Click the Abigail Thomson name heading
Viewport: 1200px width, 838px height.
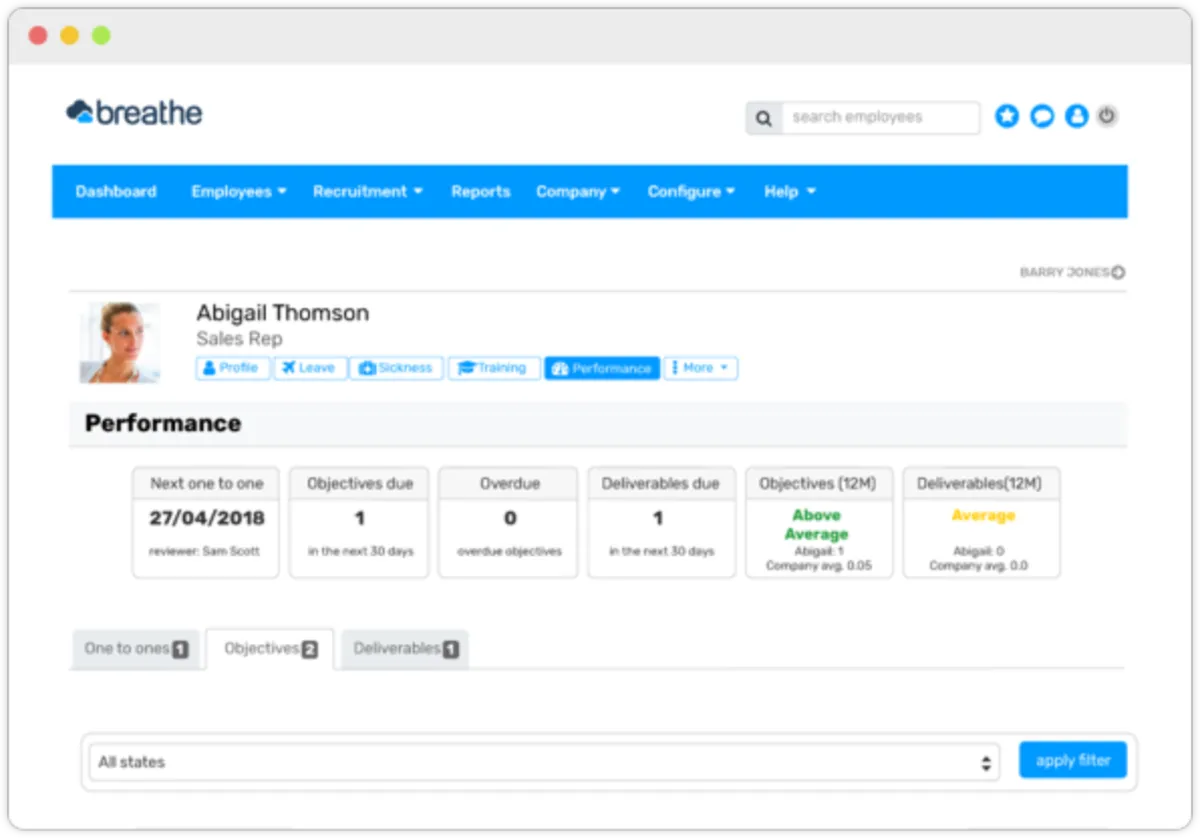(x=283, y=313)
